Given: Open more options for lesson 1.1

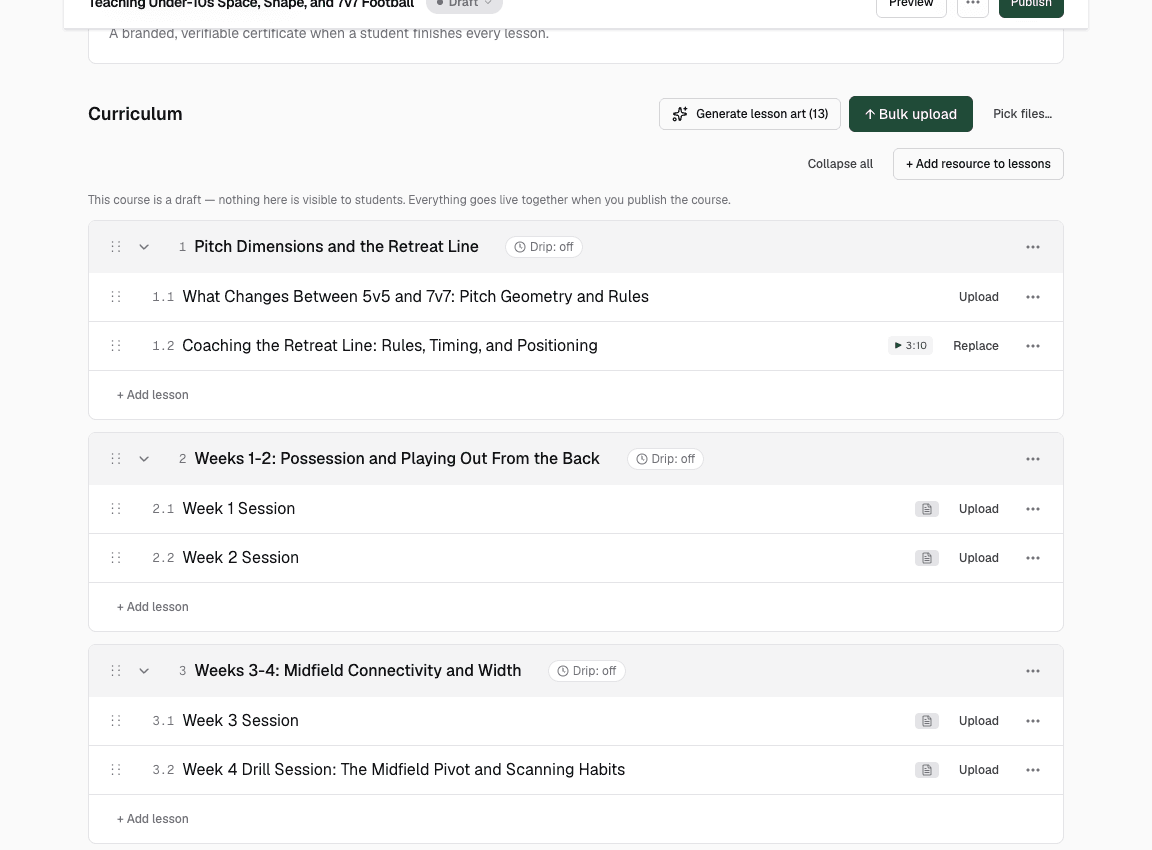Looking at the screenshot, I should pyautogui.click(x=1032, y=297).
